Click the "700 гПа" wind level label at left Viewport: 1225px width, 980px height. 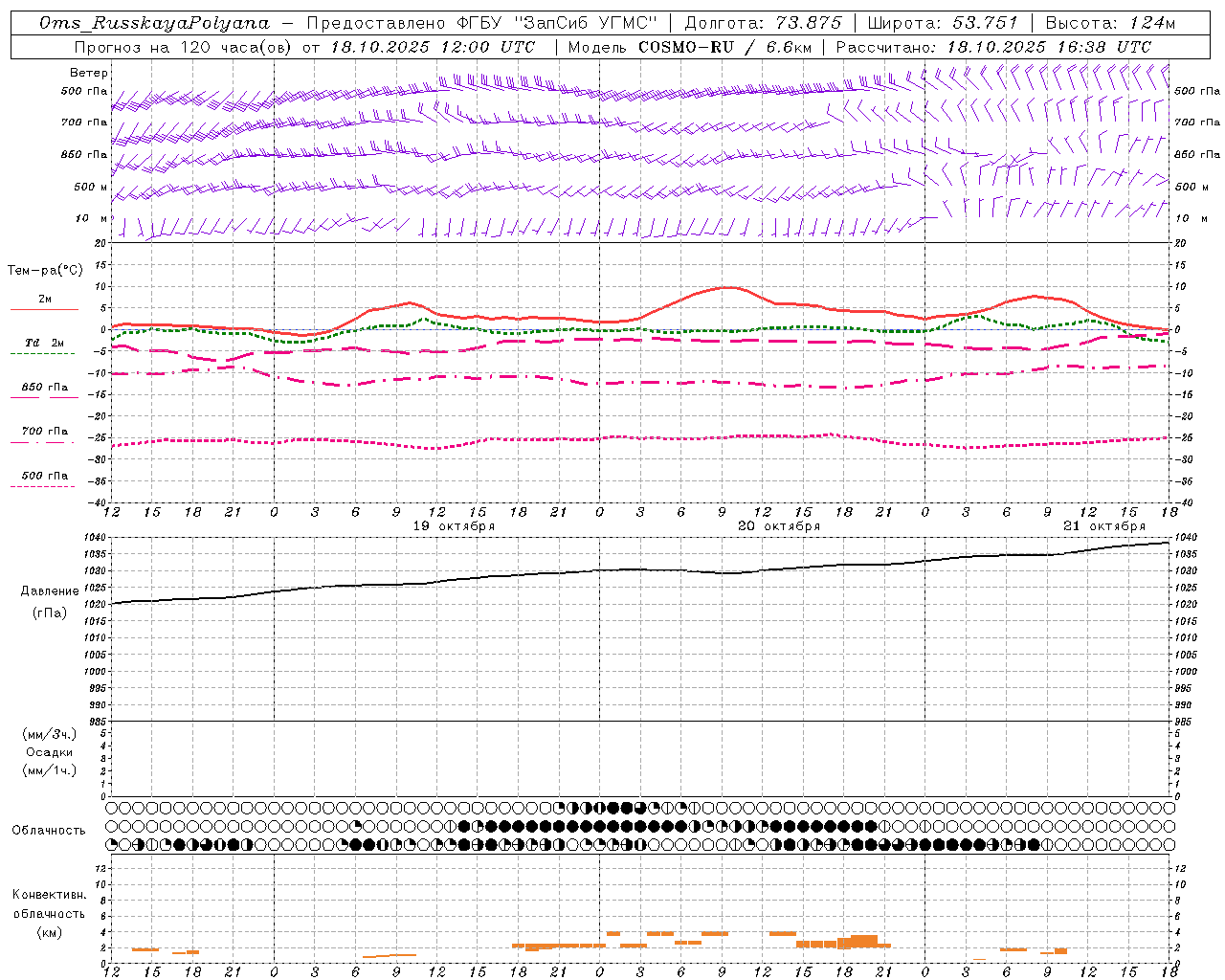pos(84,122)
